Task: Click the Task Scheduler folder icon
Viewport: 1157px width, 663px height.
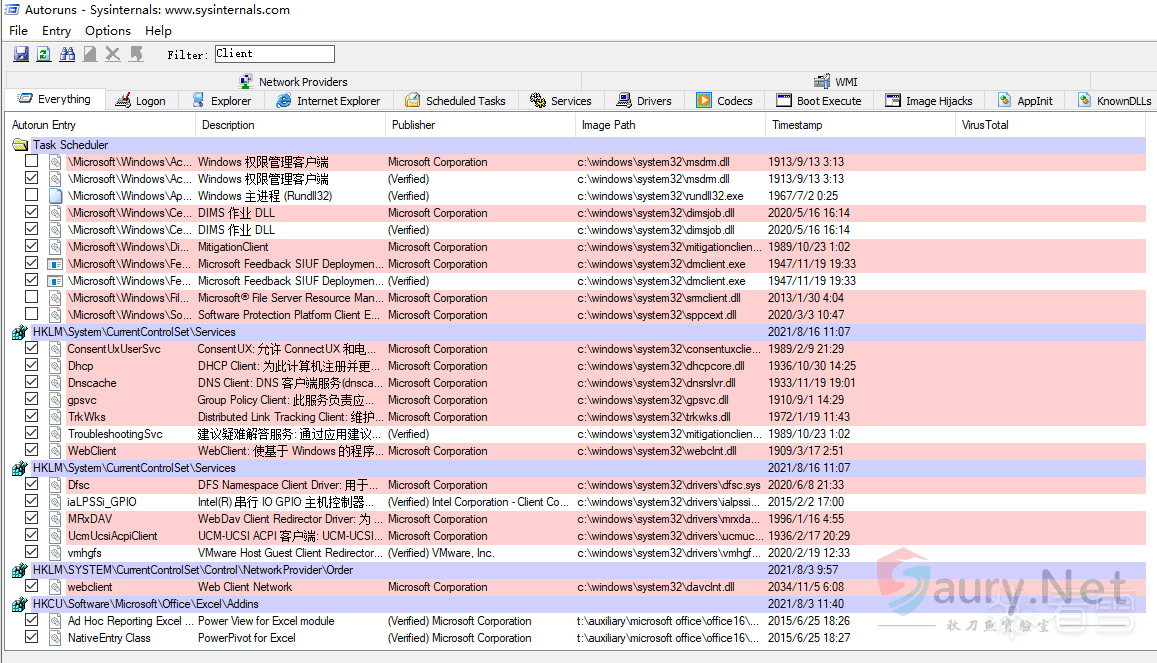Action: 20,145
